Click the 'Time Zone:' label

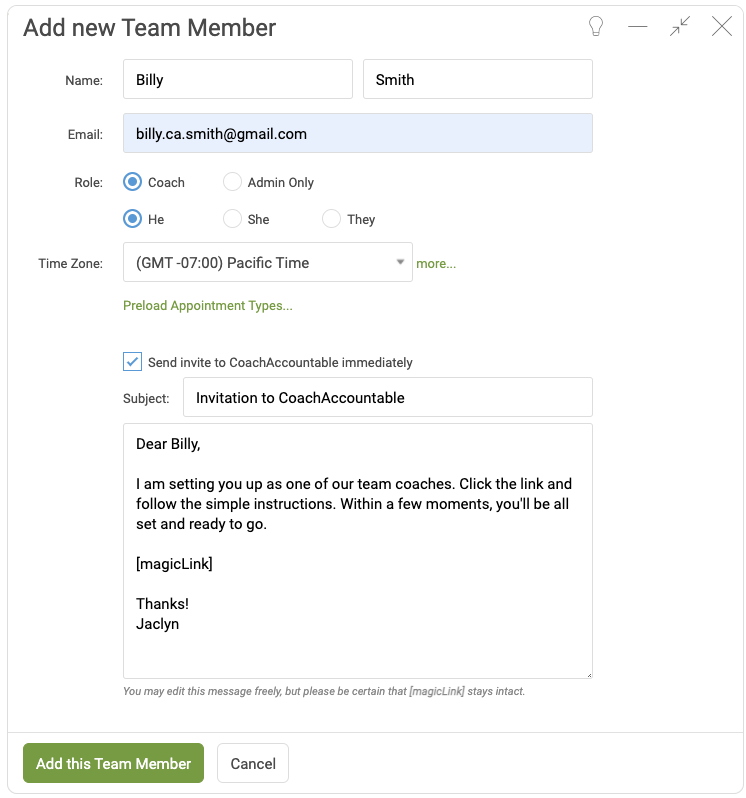[71, 264]
